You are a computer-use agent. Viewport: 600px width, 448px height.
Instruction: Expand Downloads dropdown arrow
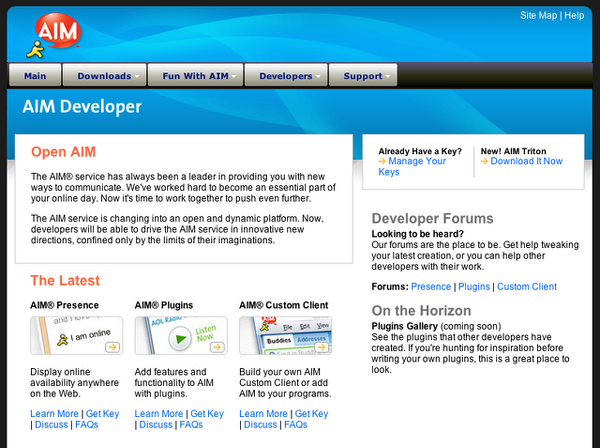tap(137, 77)
